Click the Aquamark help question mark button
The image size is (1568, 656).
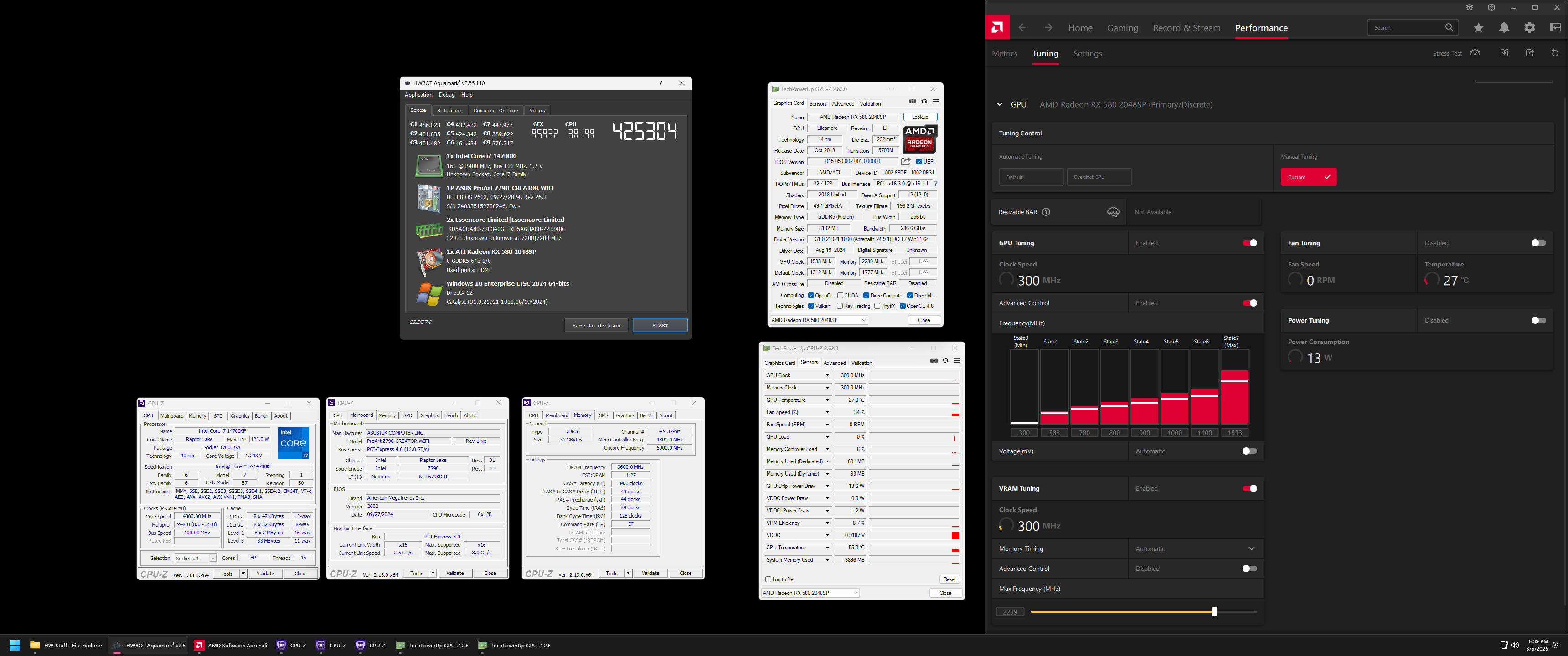click(661, 83)
